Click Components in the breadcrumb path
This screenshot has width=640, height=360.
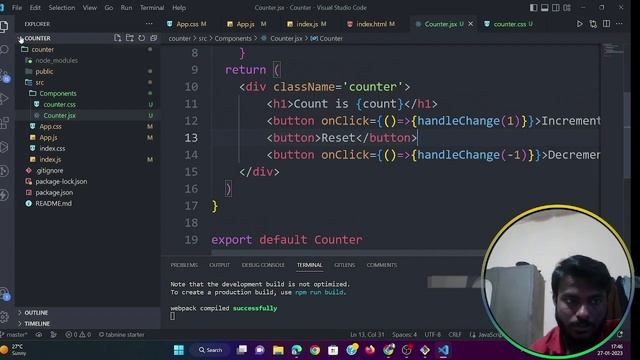point(233,38)
